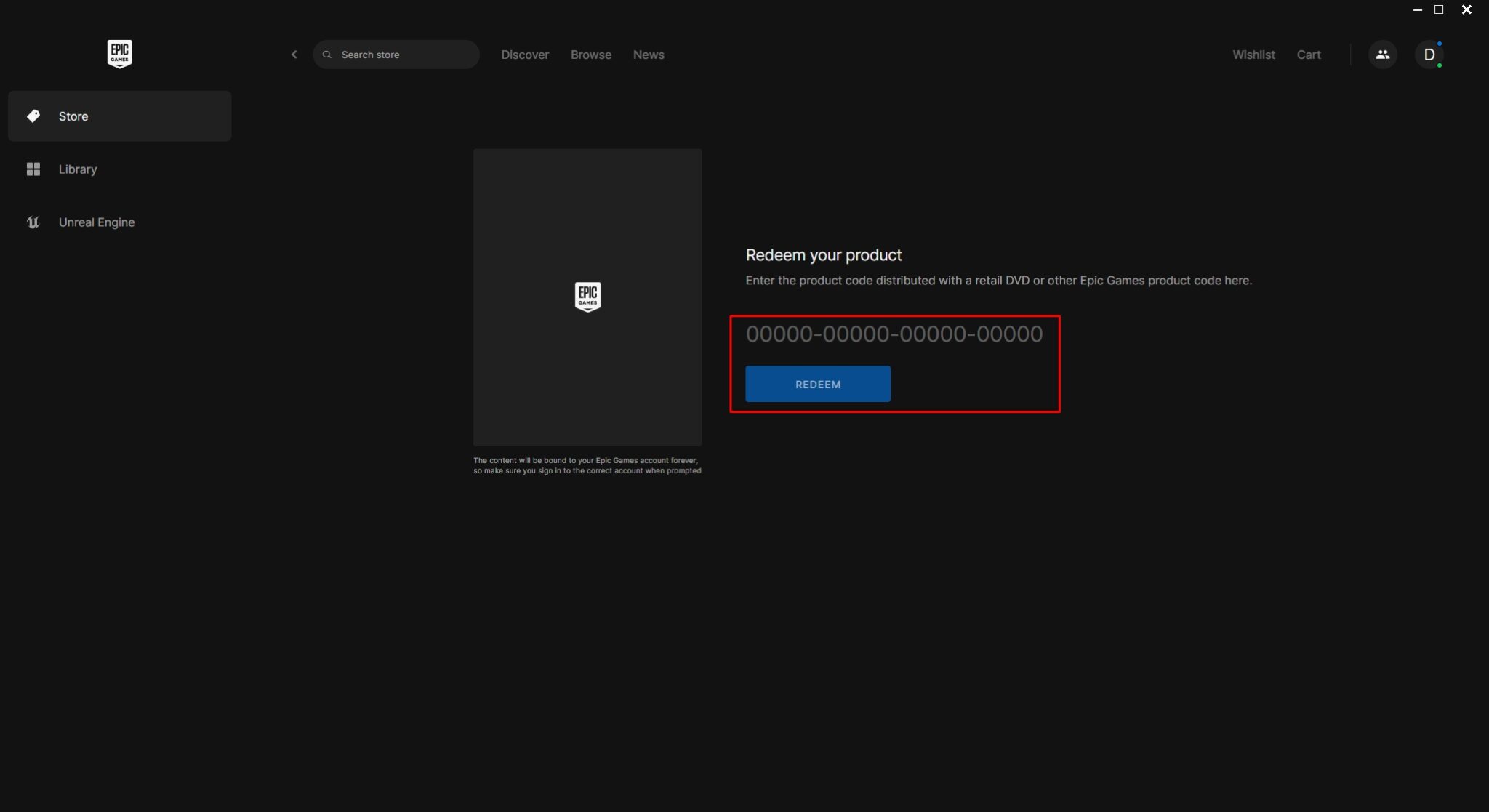Select the Unreal Engine icon
1489x812 pixels.
point(33,222)
